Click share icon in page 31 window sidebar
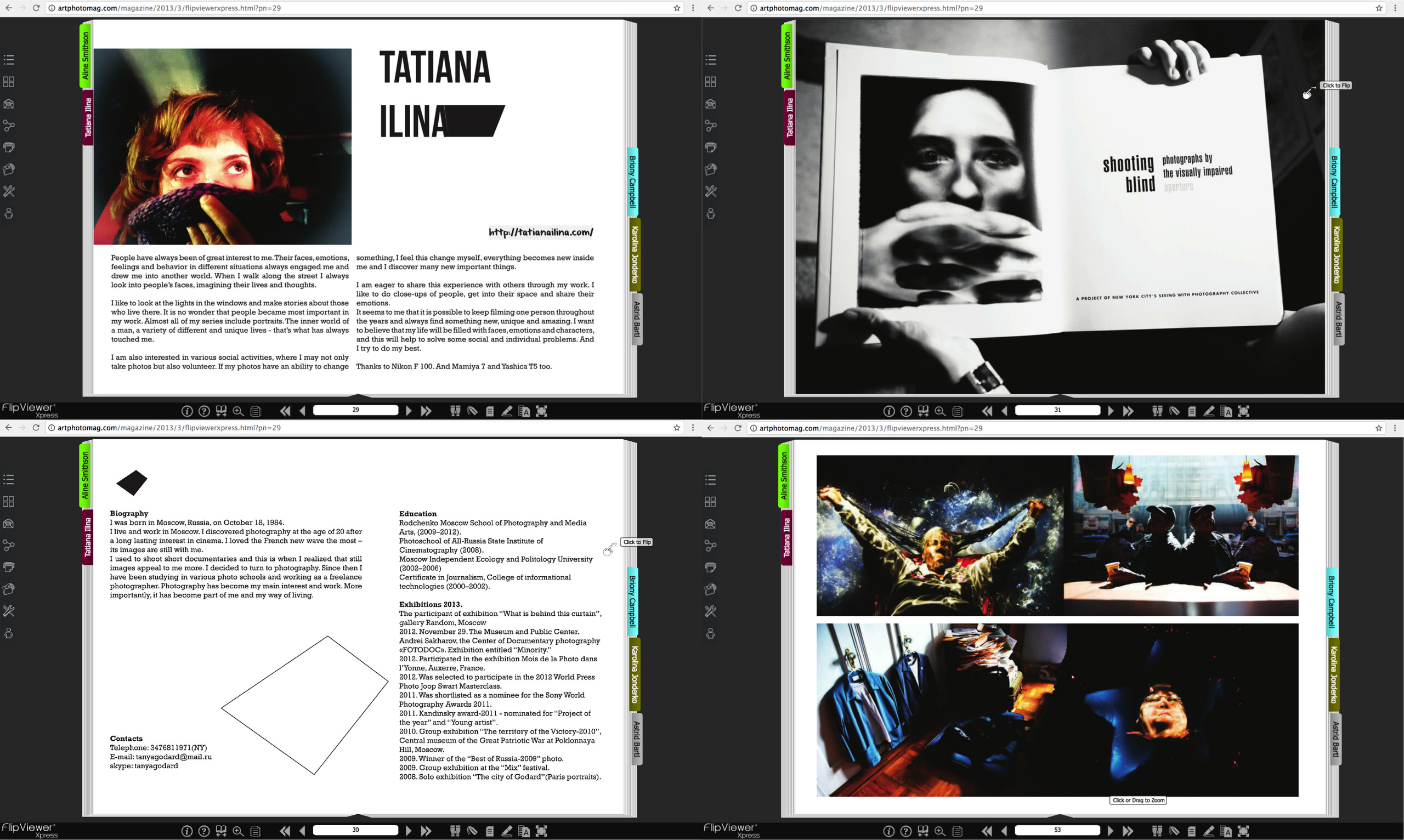This screenshot has height=840, width=1404. tap(710, 126)
